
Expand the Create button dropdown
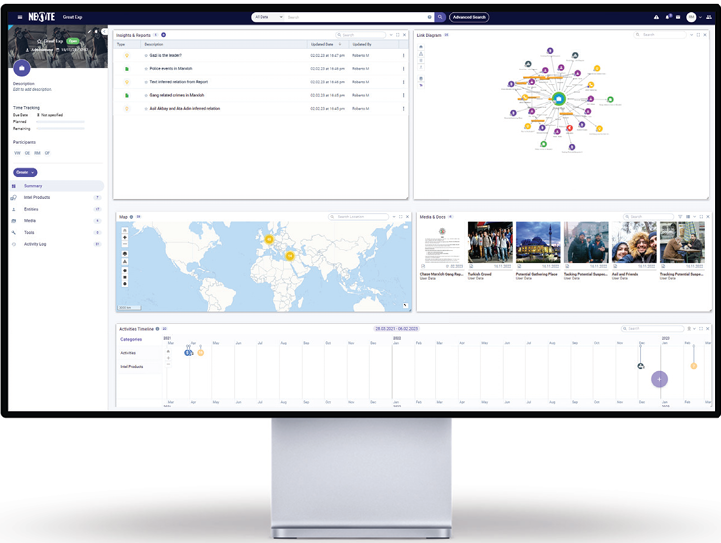coord(25,172)
